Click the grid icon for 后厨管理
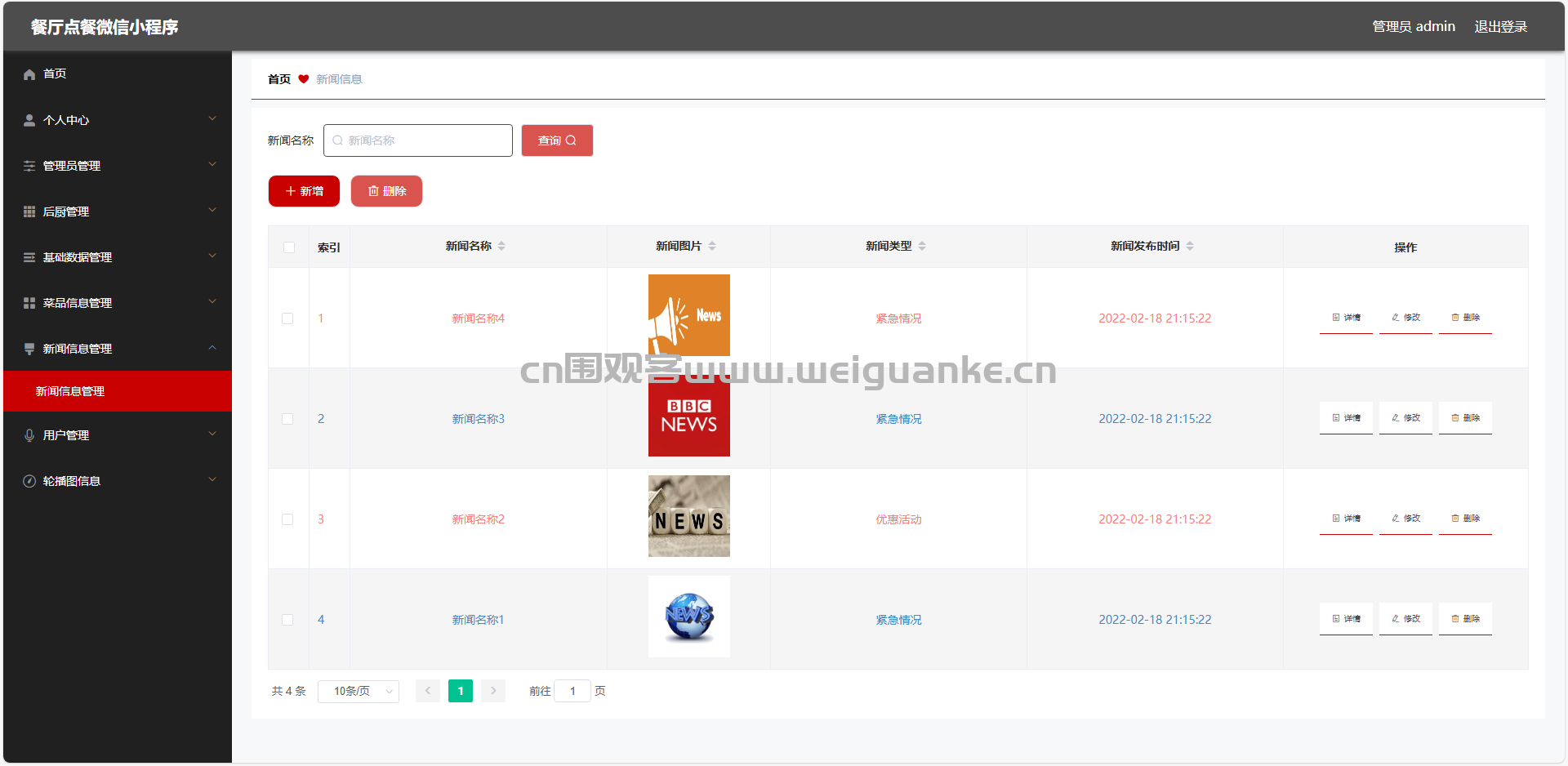This screenshot has height=766, width=1568. pos(29,212)
